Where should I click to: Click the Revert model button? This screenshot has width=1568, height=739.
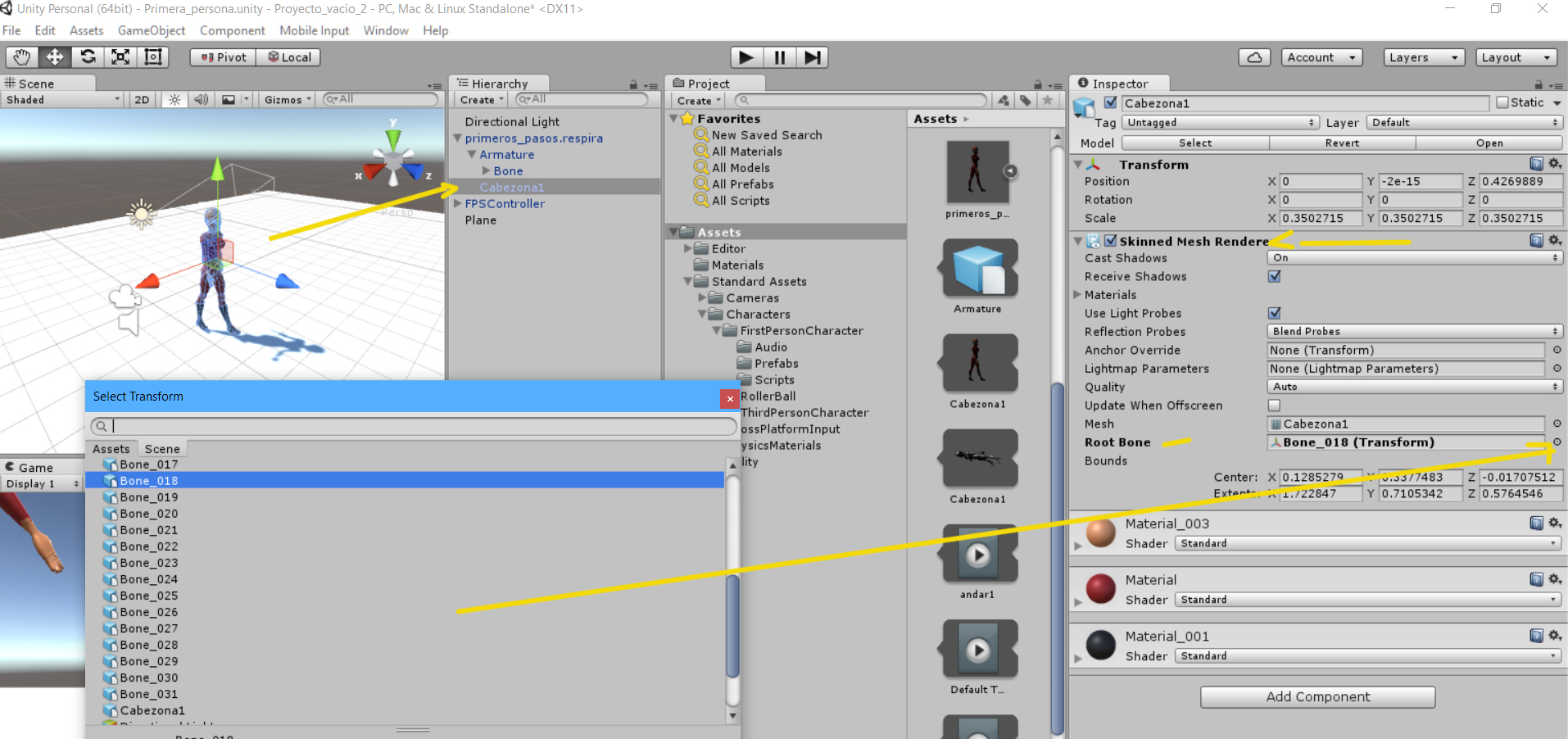click(x=1342, y=143)
